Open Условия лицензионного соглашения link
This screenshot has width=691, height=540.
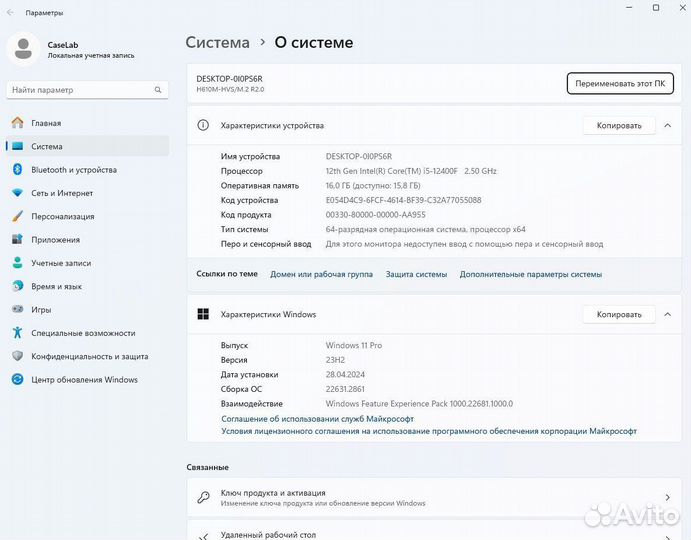429,431
